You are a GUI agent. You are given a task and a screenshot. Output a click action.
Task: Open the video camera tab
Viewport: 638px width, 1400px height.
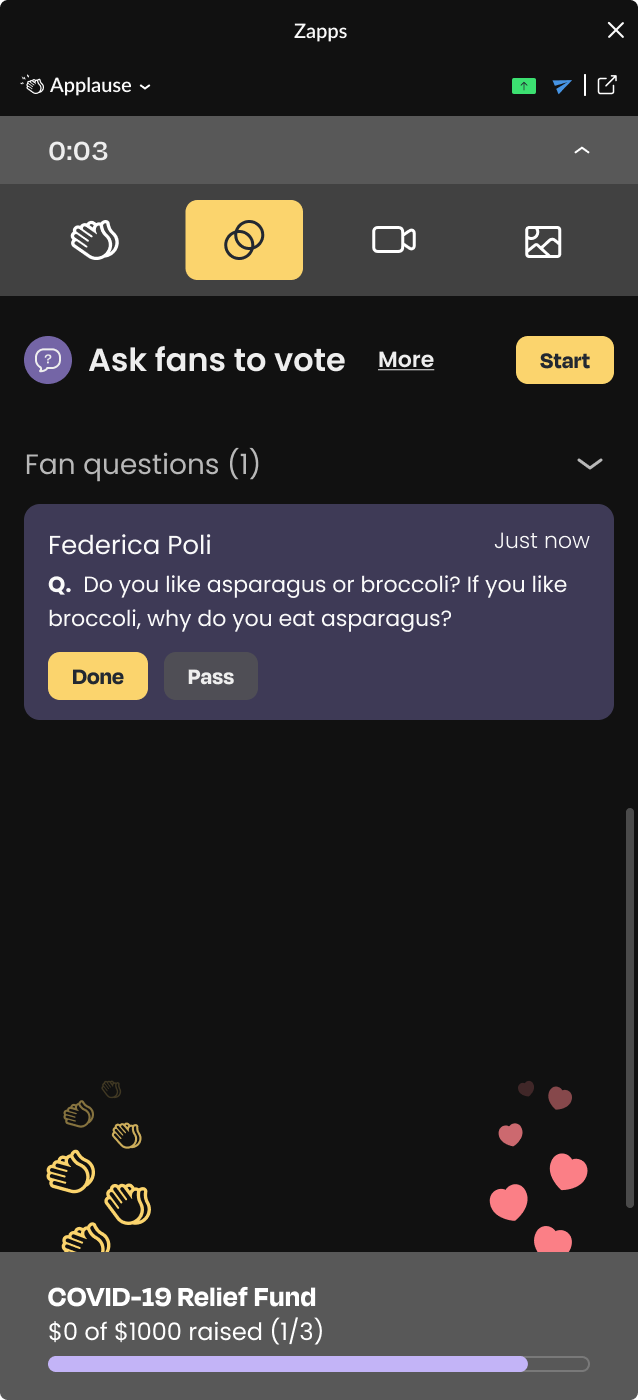(x=393, y=240)
